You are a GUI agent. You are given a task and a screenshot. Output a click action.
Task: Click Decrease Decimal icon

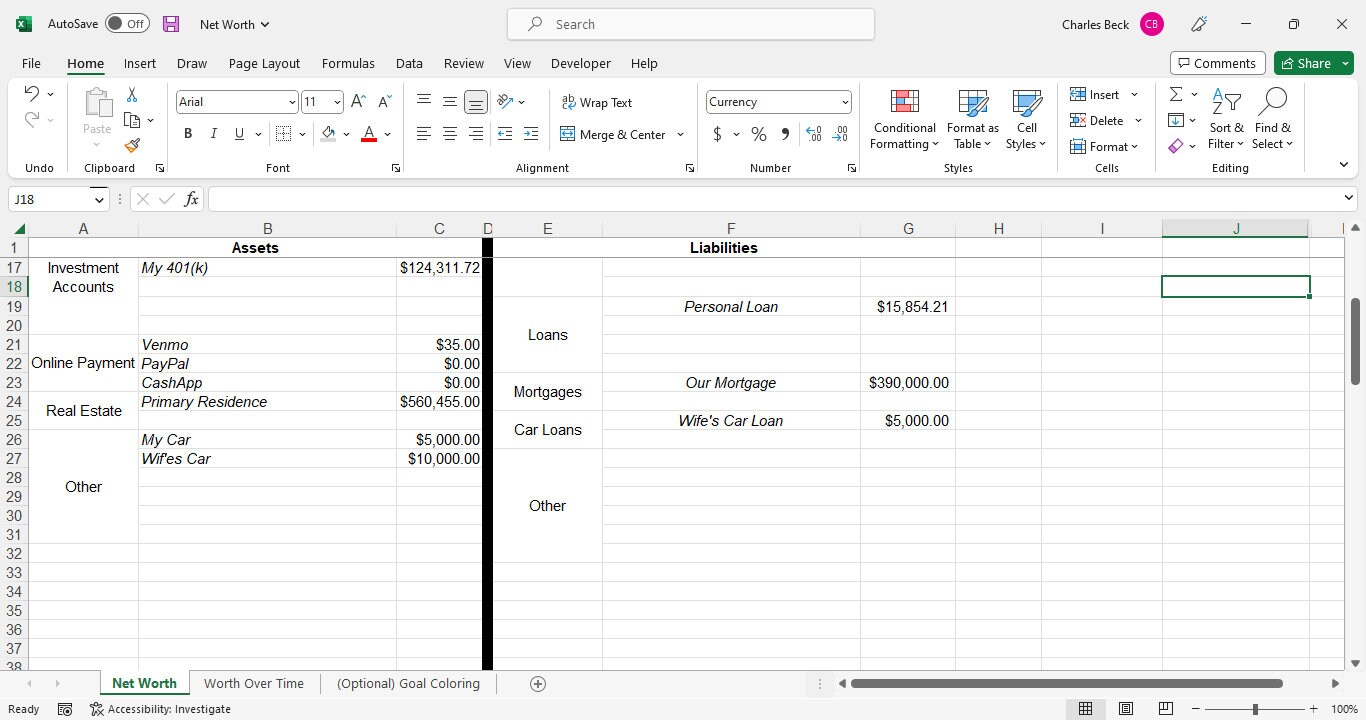[x=840, y=134]
